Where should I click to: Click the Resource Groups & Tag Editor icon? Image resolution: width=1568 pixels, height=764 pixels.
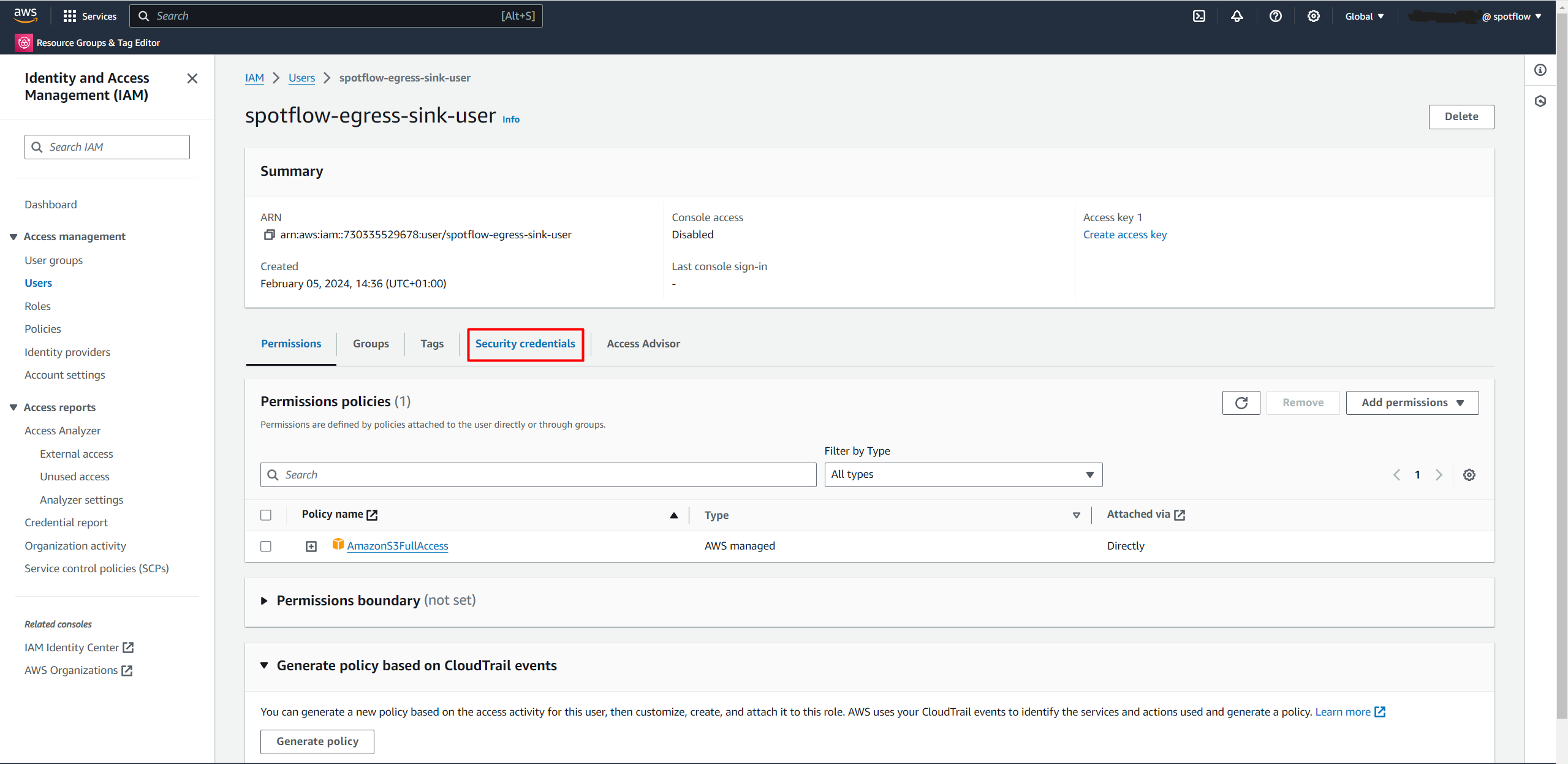coord(24,42)
